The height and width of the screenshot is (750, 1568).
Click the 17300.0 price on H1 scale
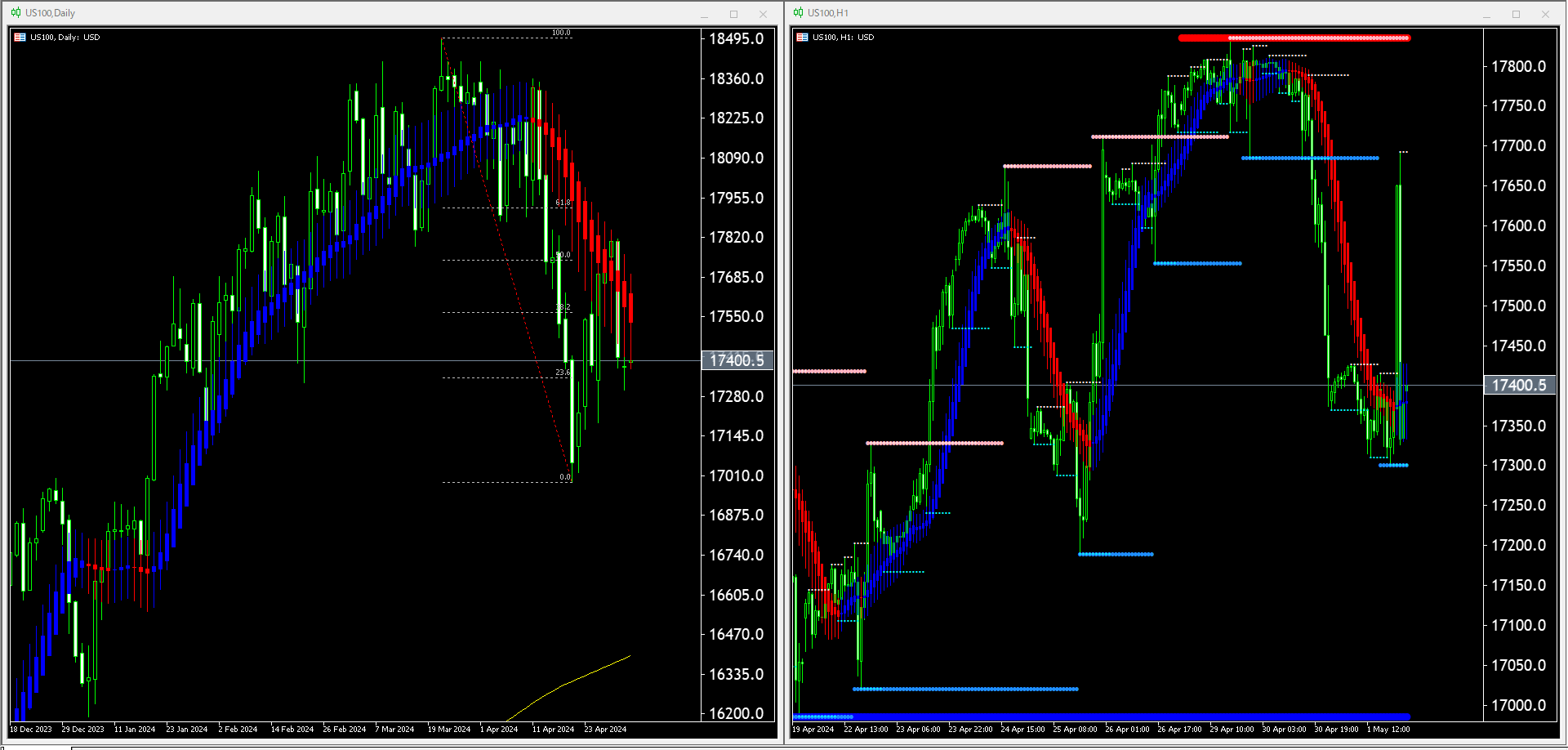pos(1519,466)
